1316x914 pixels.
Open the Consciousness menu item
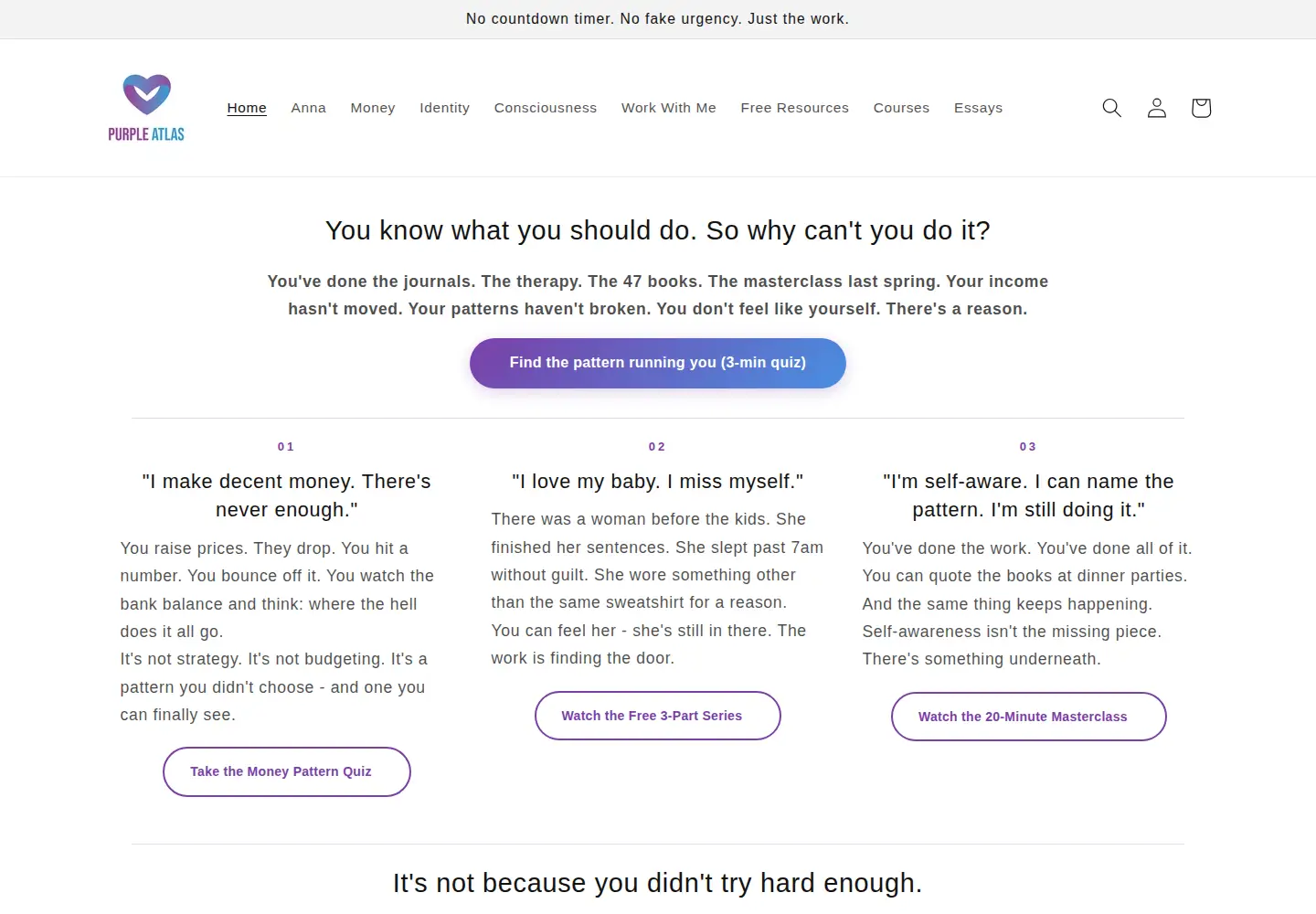tap(546, 108)
